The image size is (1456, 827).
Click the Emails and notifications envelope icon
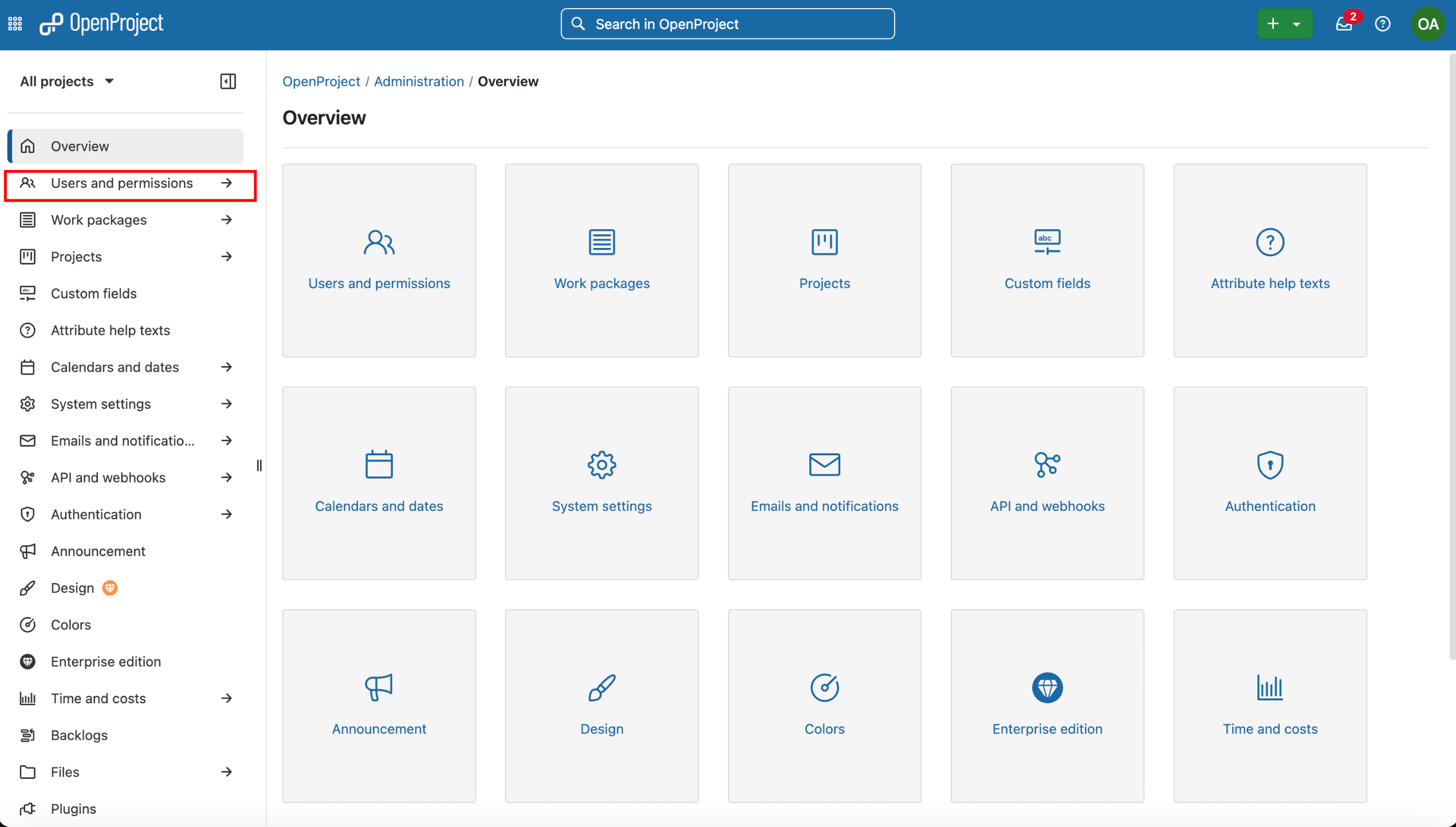click(x=825, y=464)
